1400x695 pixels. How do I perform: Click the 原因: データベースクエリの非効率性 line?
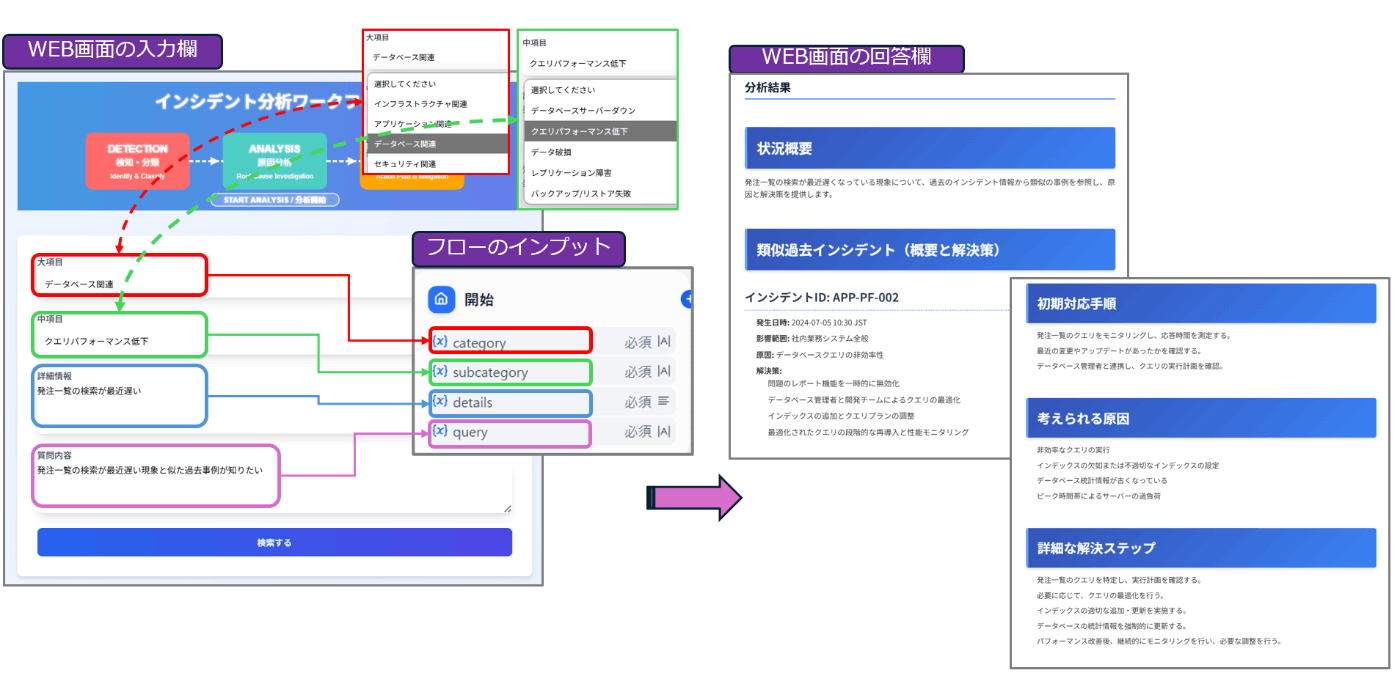click(820, 355)
